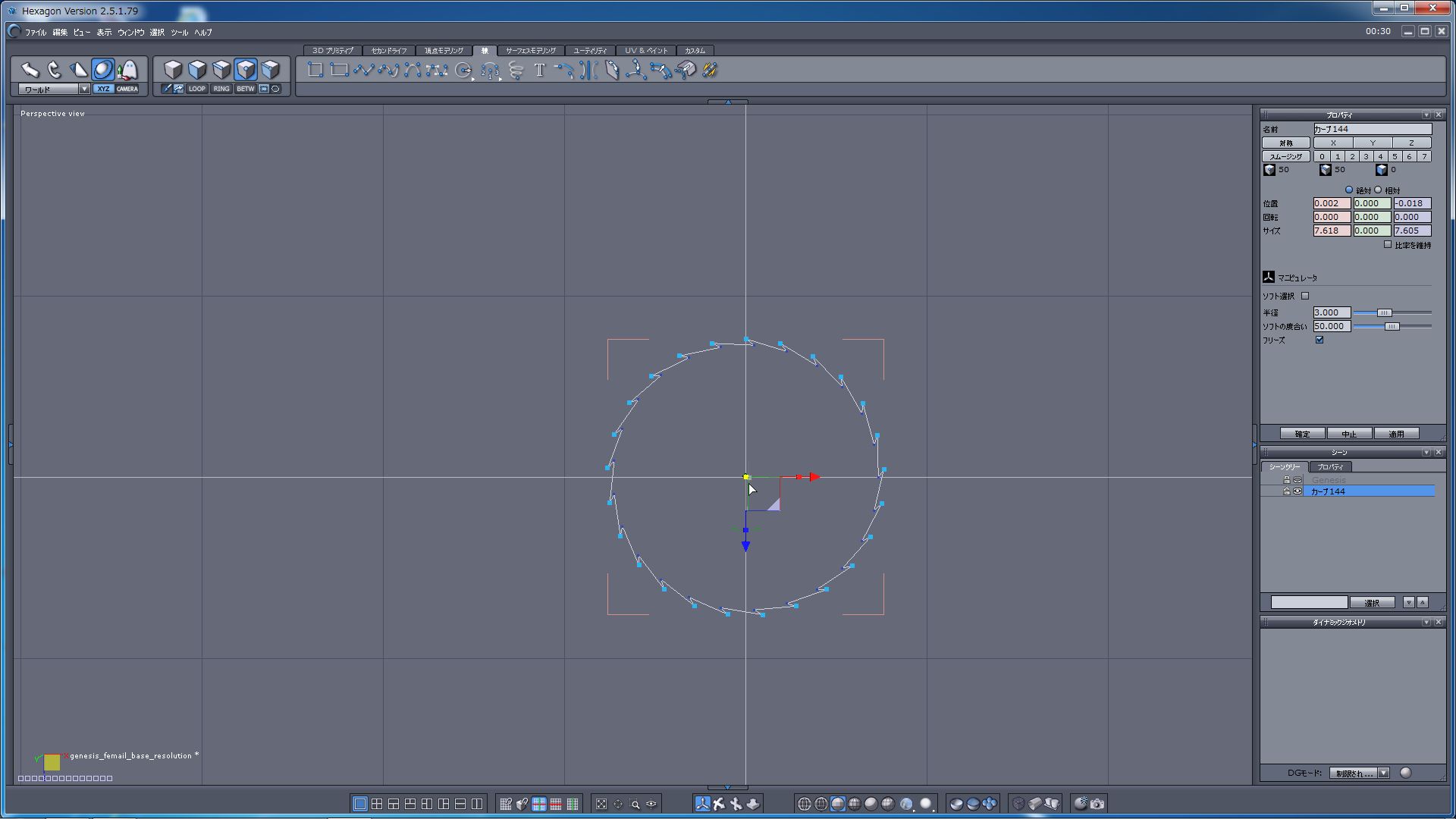
Task: Activate the Rotate manipulator tool
Action: coord(54,70)
